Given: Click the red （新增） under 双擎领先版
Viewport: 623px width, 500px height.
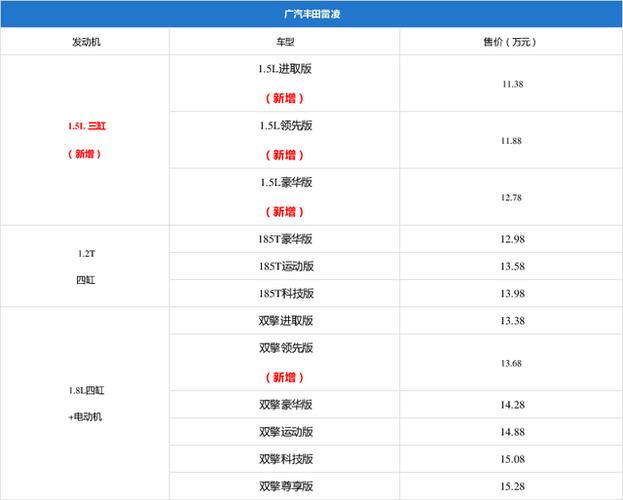Looking at the screenshot, I should click(284, 377).
